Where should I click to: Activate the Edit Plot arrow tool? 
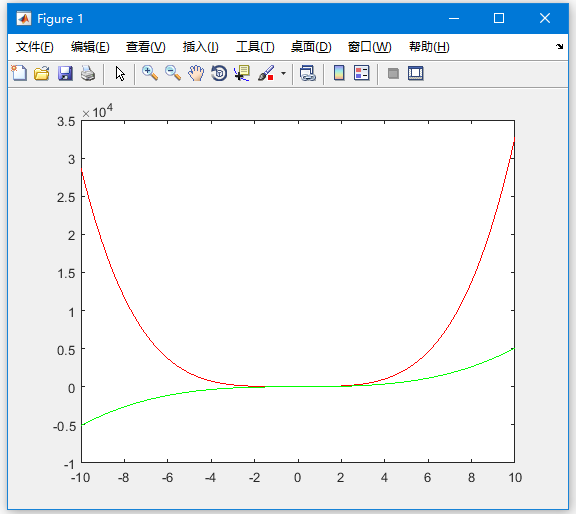pos(120,73)
